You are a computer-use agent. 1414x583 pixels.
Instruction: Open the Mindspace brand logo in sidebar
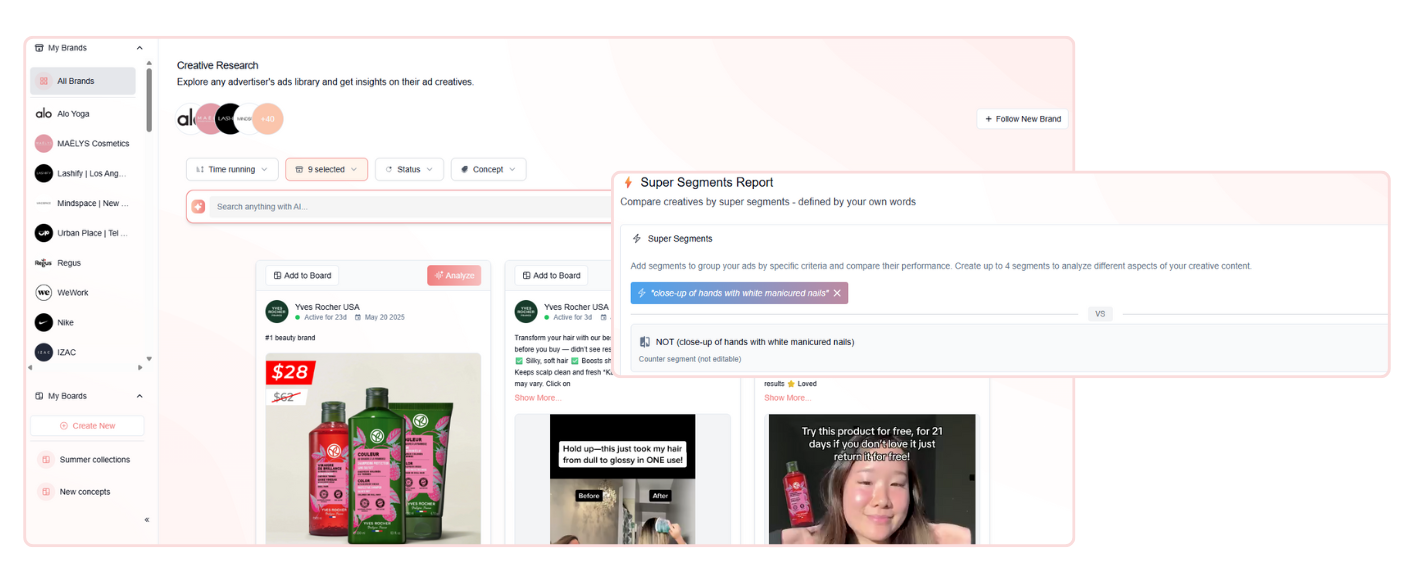click(x=44, y=203)
